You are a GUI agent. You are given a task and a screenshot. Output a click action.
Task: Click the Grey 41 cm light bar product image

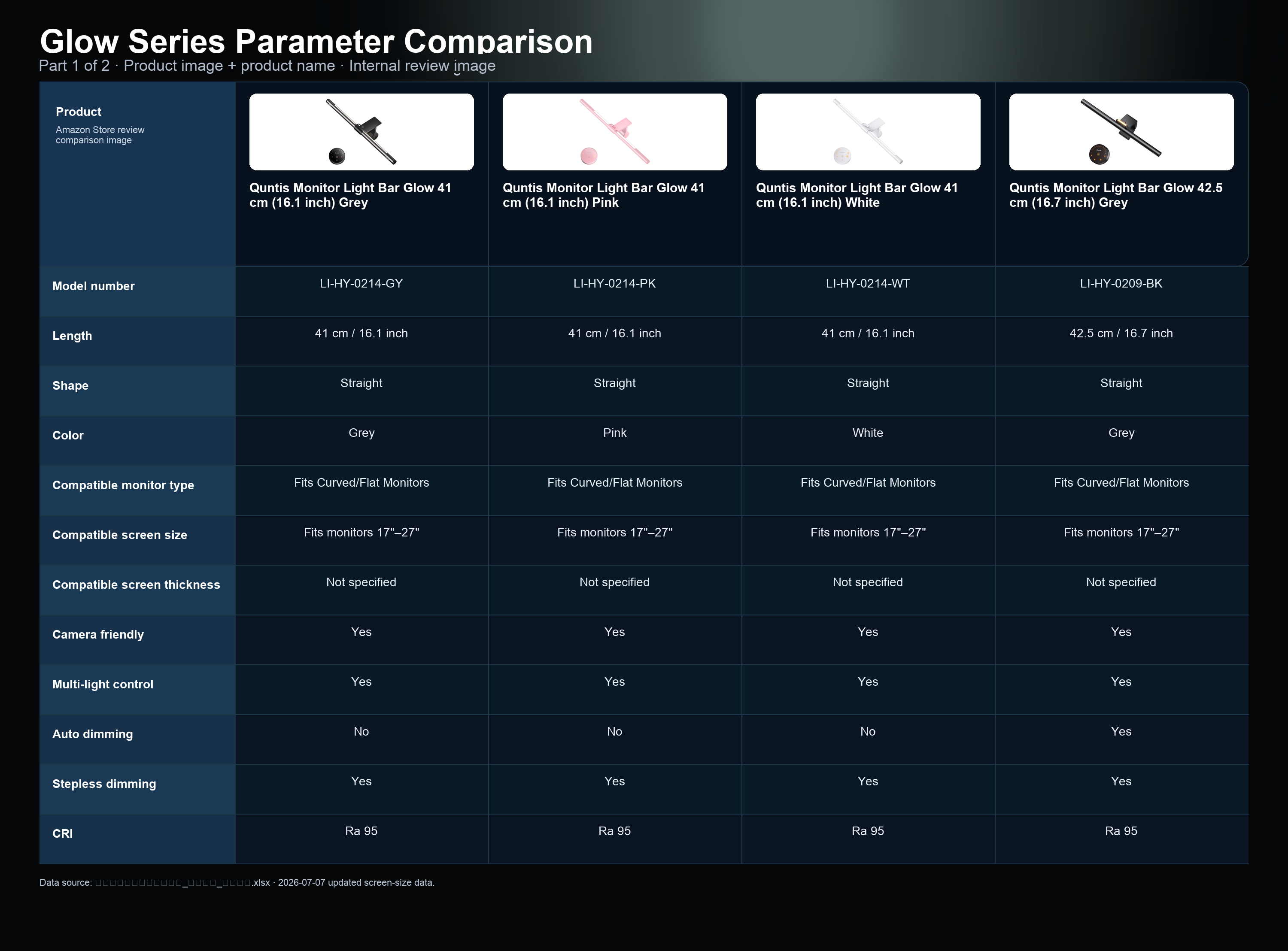pos(361,132)
